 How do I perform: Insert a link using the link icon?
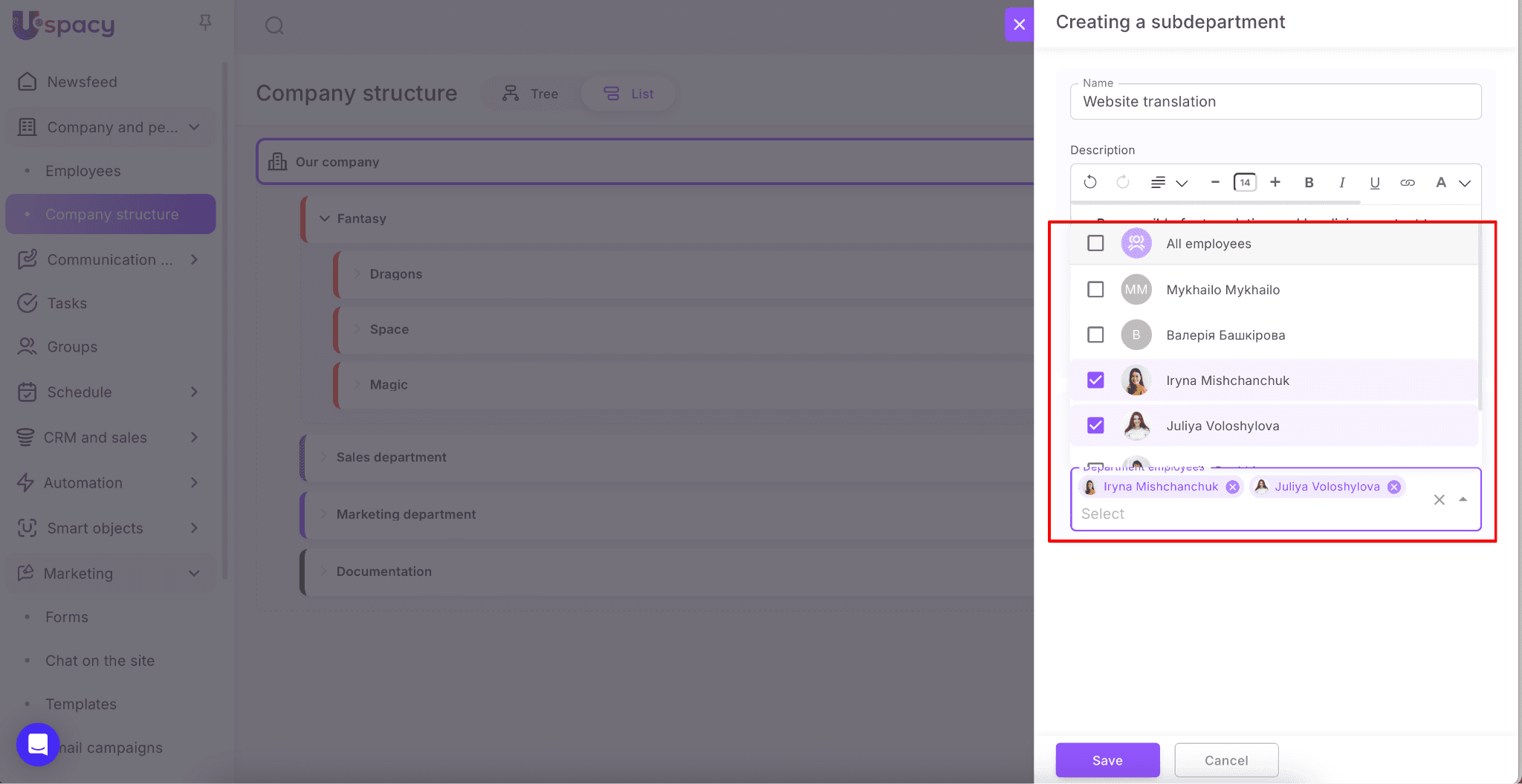(x=1407, y=182)
